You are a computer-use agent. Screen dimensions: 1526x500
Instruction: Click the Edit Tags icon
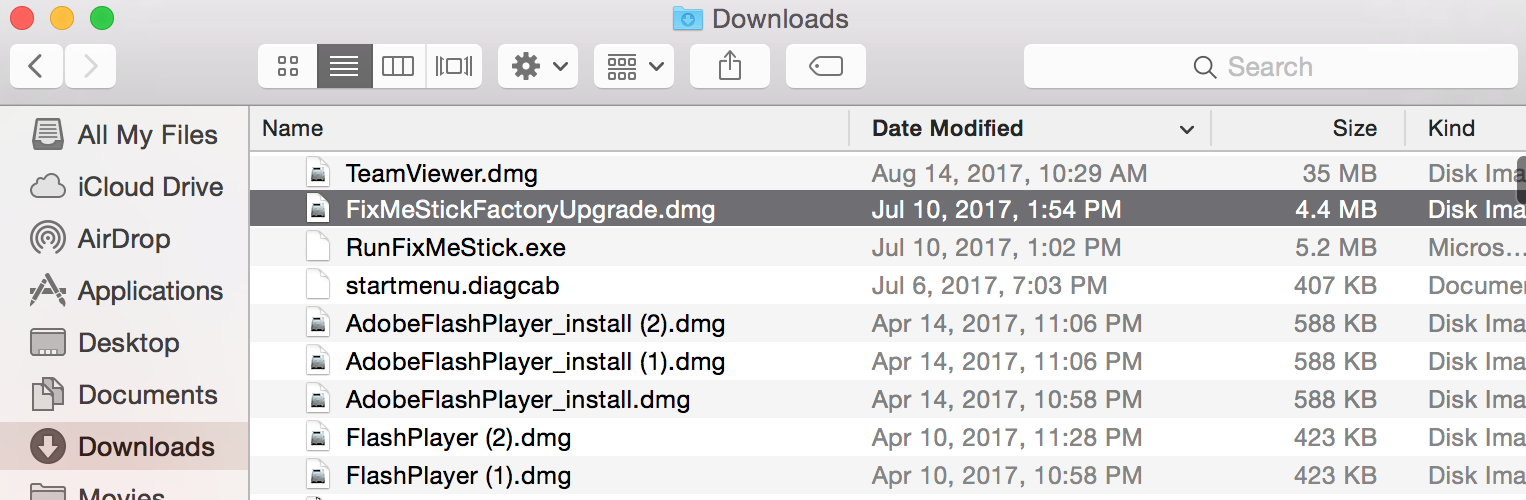[x=826, y=67]
